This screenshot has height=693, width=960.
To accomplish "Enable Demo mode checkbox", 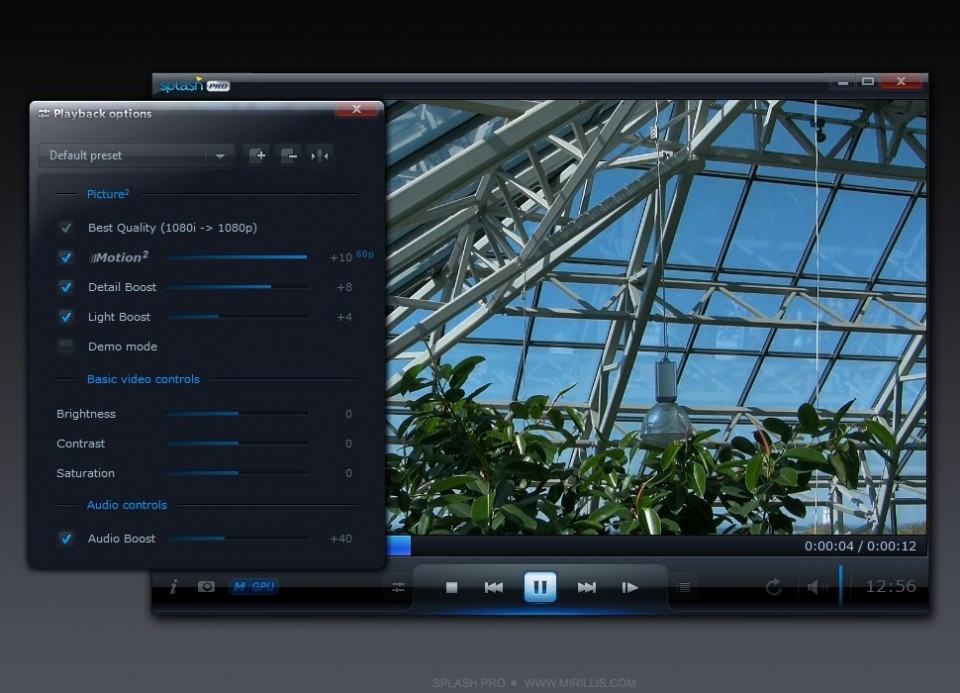I will [66, 346].
